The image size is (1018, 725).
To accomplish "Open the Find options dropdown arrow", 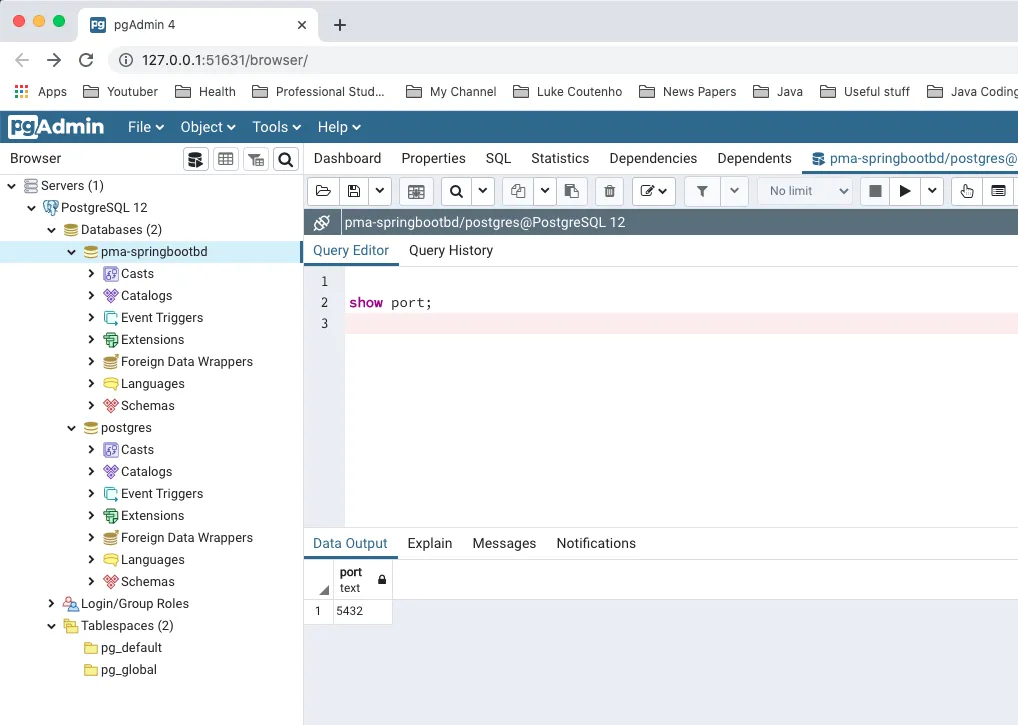I will point(483,191).
